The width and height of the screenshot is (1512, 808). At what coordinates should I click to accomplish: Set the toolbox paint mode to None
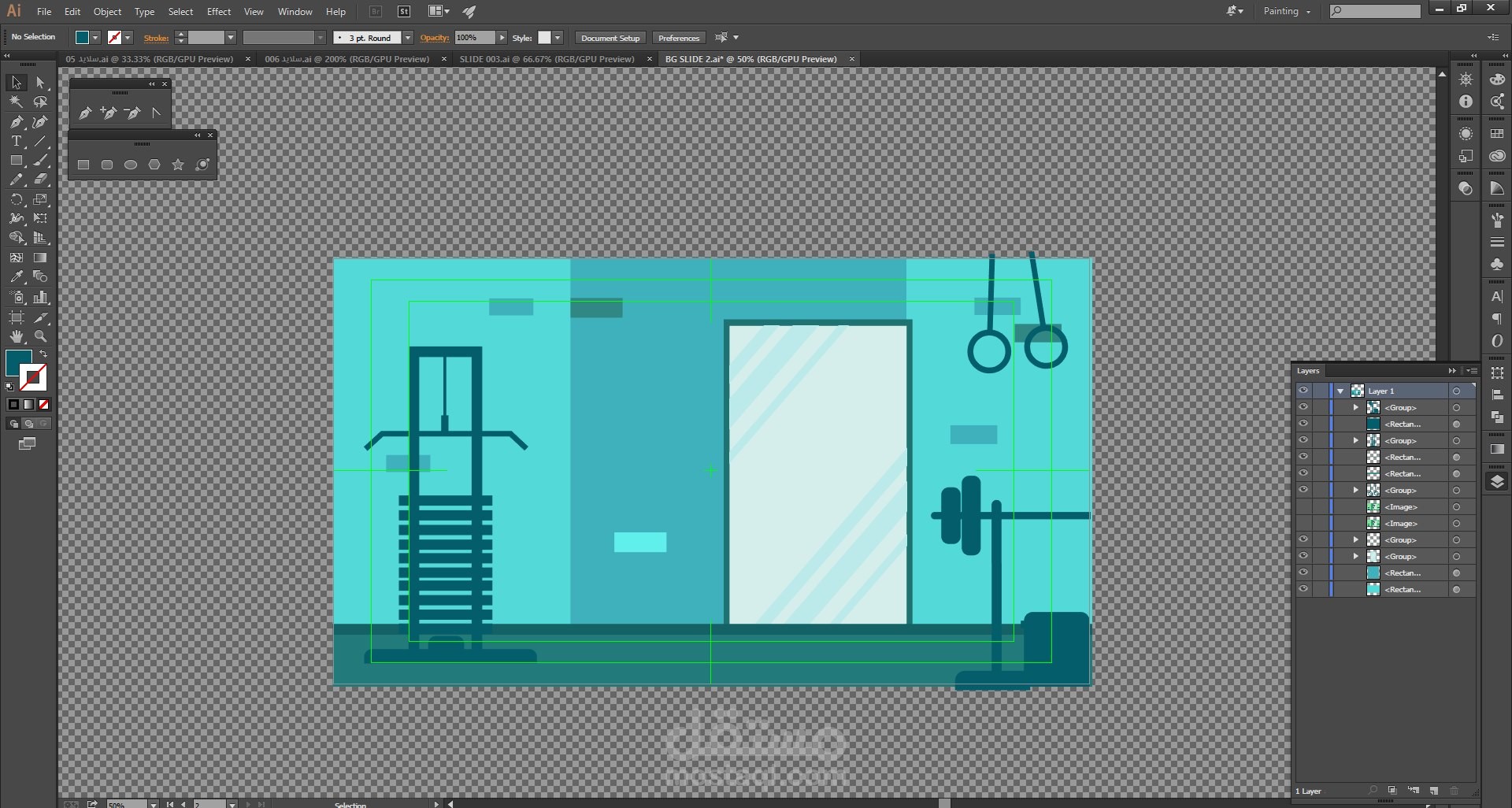[44, 405]
